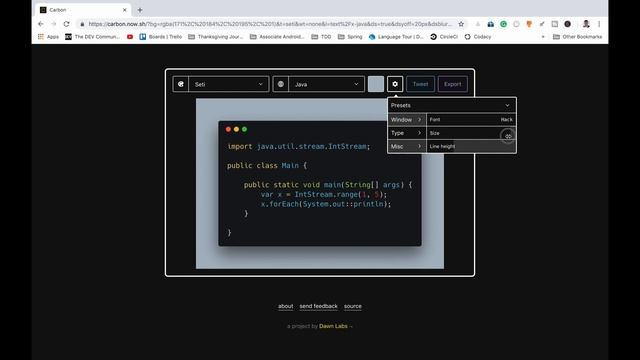
Task: Open The DEV Community bookmark
Action: tap(93, 37)
